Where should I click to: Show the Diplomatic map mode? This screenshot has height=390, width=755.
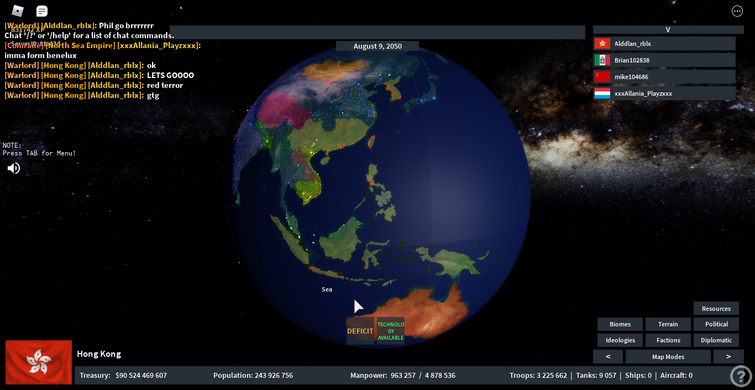point(716,340)
